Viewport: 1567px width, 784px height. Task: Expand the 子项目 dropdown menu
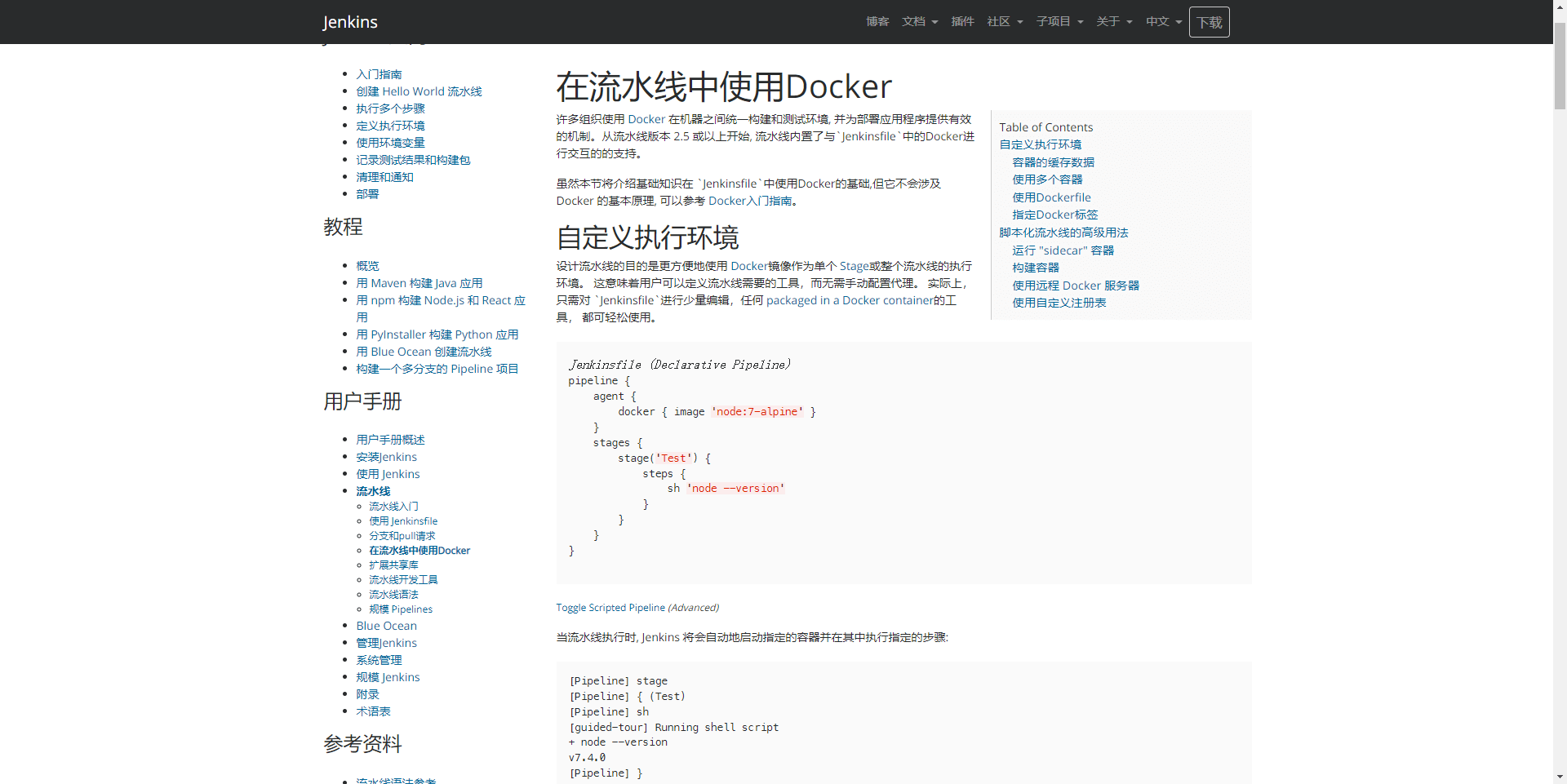pyautogui.click(x=1059, y=21)
